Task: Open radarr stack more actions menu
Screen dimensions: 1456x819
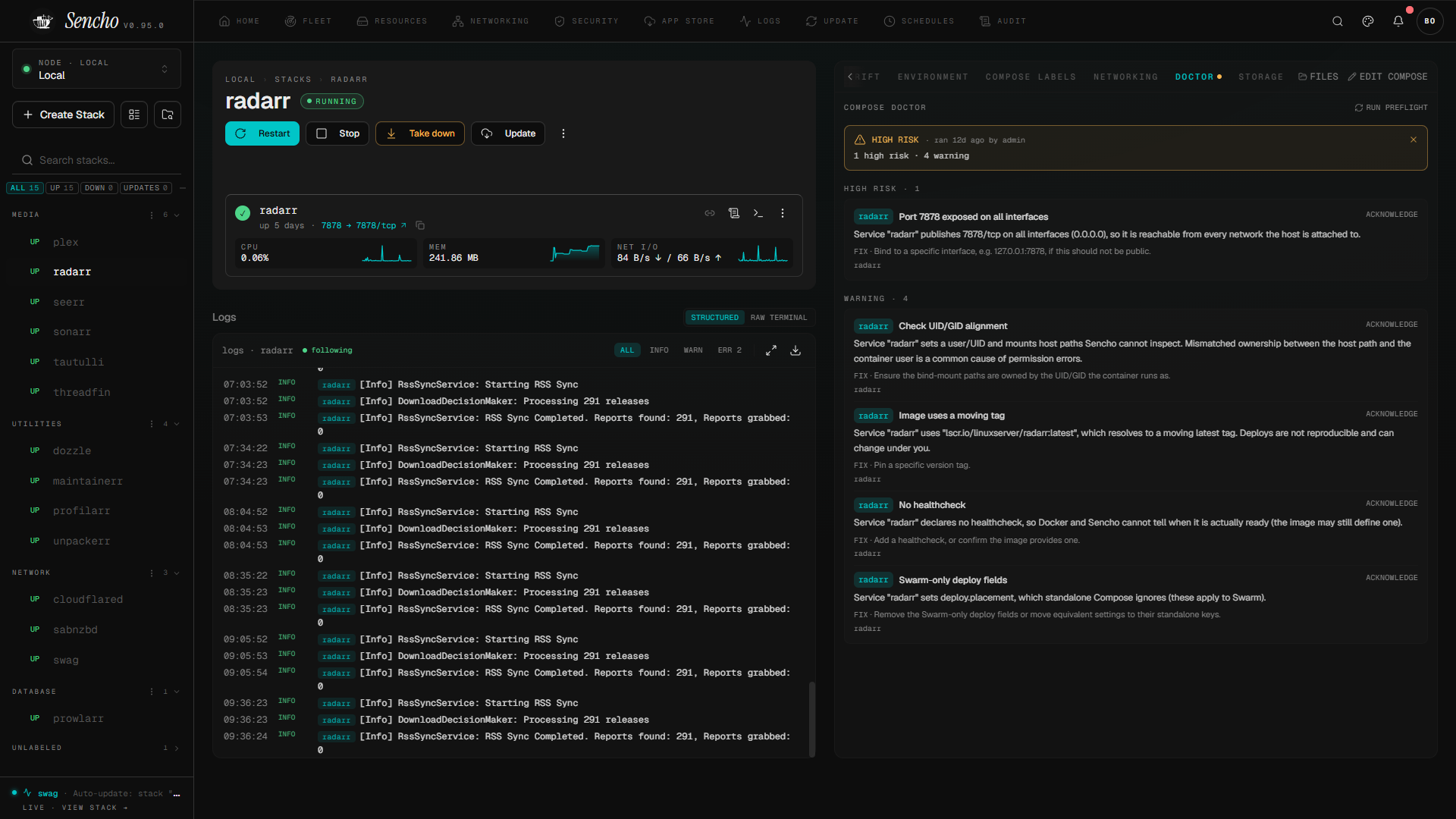Action: click(x=563, y=133)
